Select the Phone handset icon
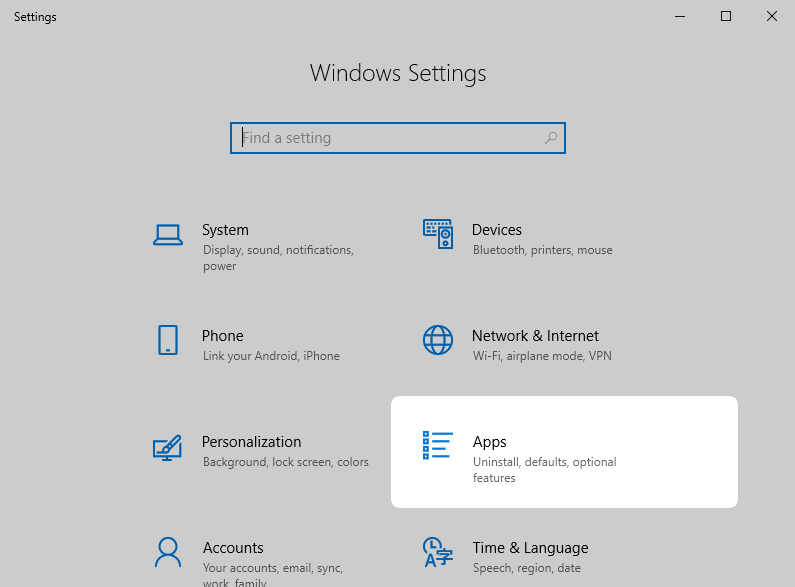Image resolution: width=795 pixels, height=587 pixels. (168, 340)
